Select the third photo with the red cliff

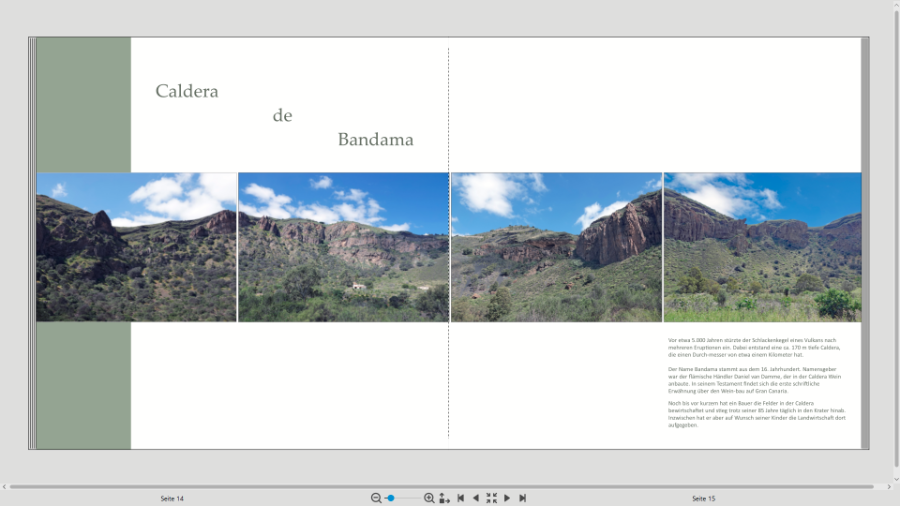tap(556, 247)
